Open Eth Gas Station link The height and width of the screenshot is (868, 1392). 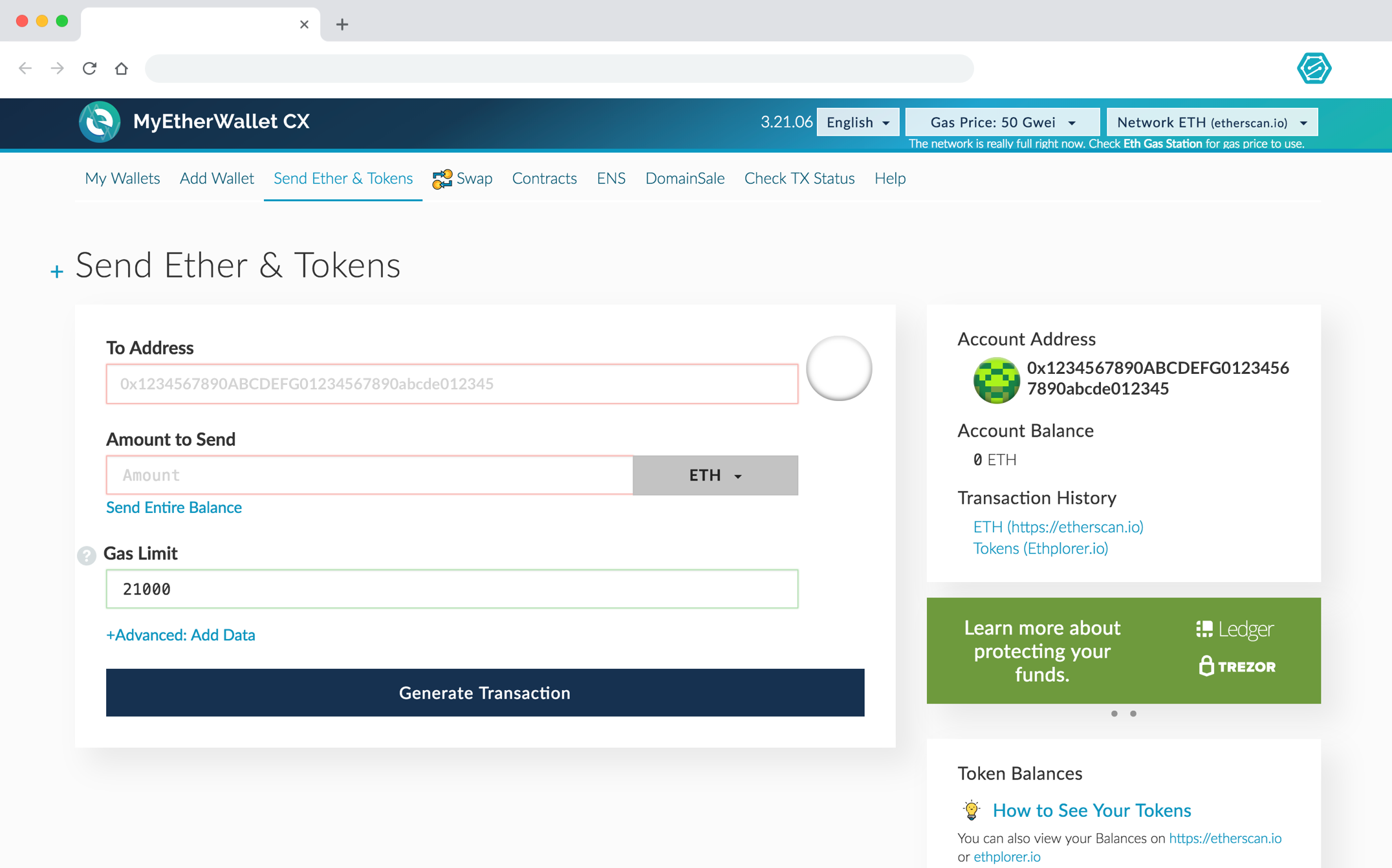(x=1162, y=144)
